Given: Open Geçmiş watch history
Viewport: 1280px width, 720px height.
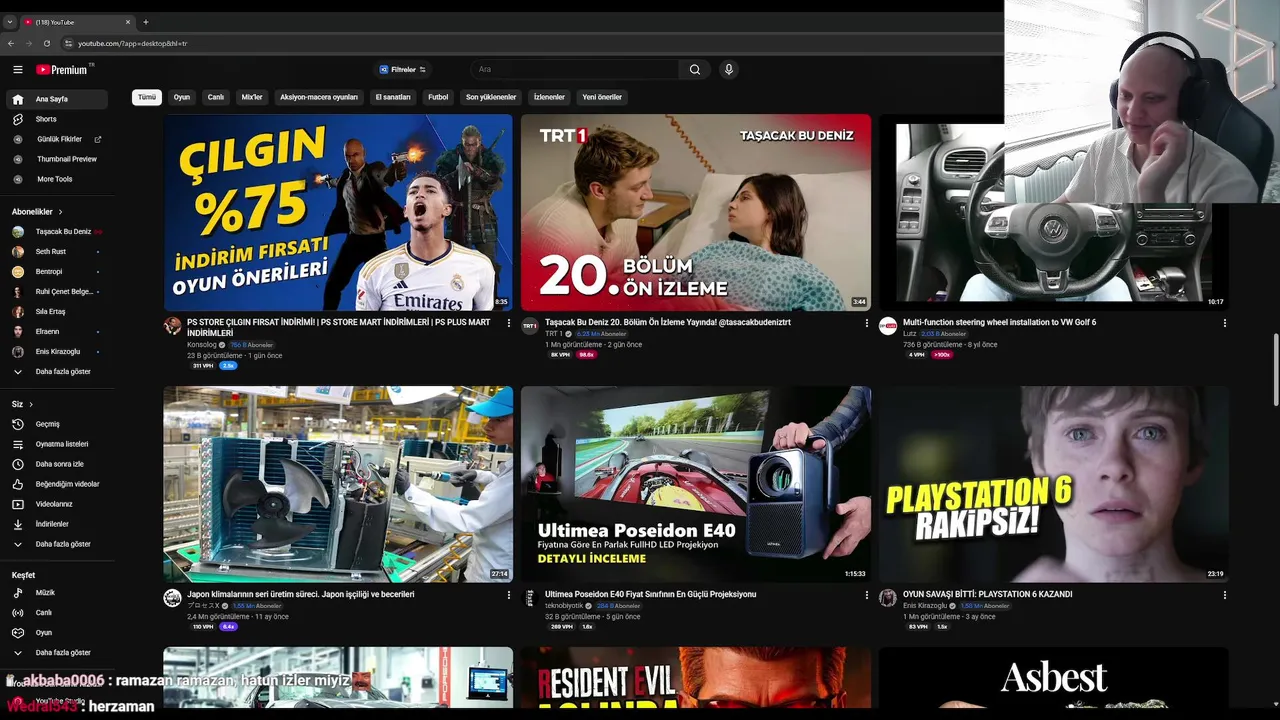Looking at the screenshot, I should click(58, 424).
